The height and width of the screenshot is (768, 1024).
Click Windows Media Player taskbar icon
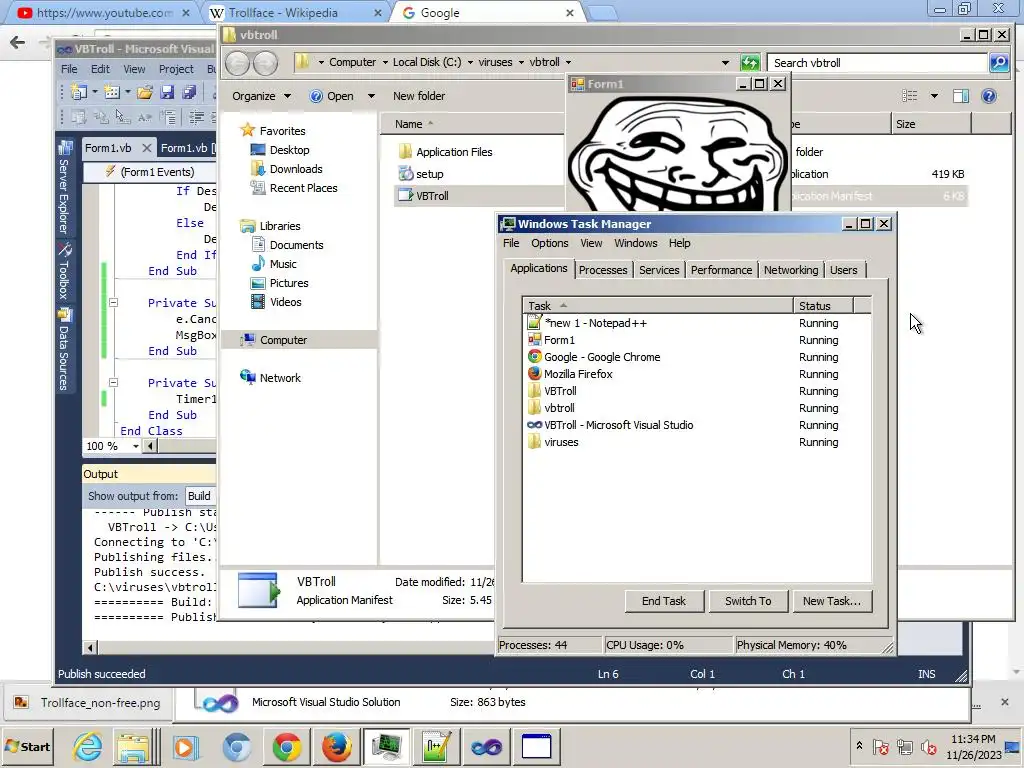click(185, 746)
